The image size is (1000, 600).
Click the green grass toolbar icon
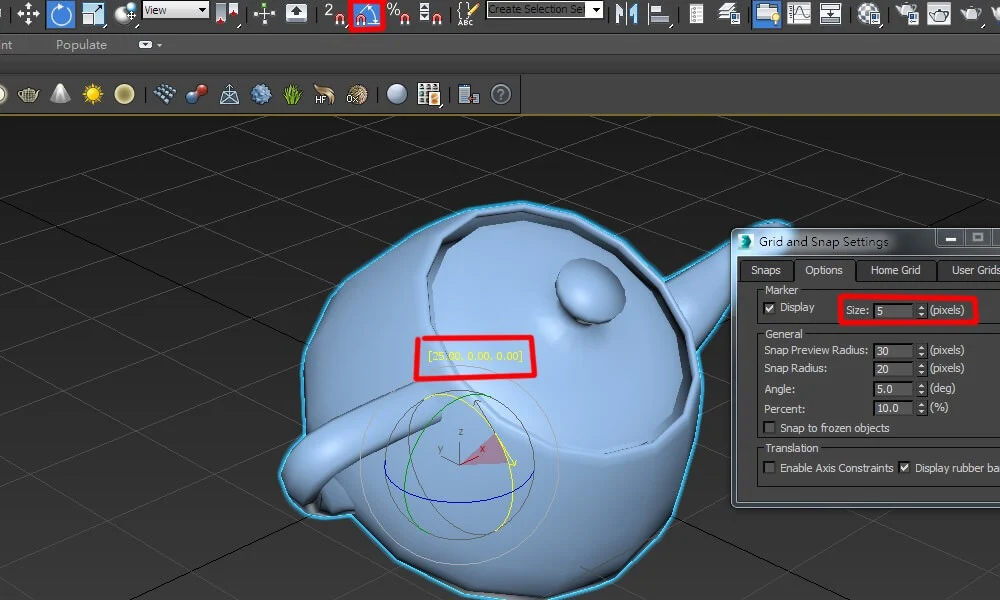tap(293, 94)
